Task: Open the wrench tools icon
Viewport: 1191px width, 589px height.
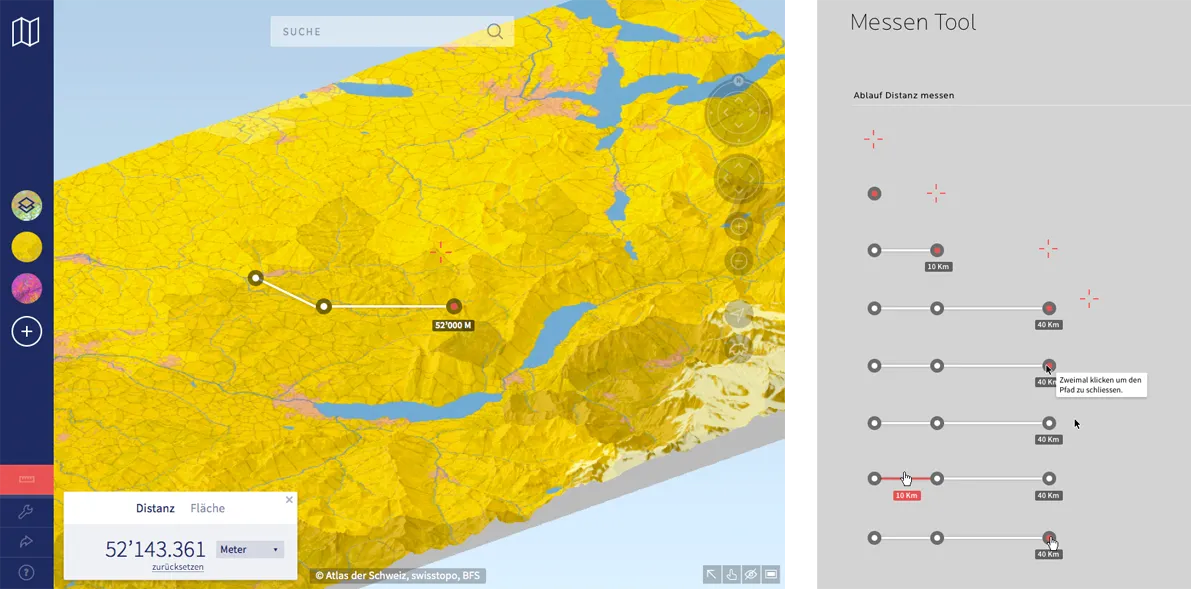Action: click(x=27, y=512)
